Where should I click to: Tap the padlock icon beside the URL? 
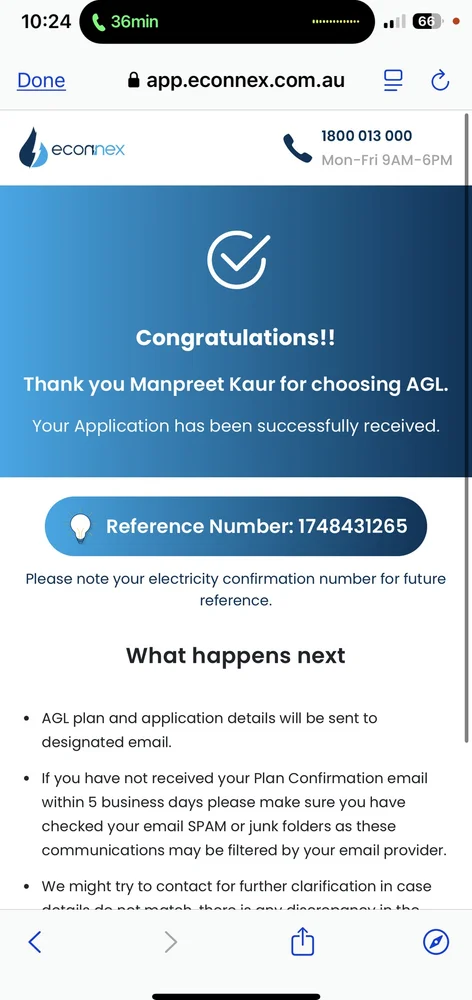pyautogui.click(x=133, y=80)
